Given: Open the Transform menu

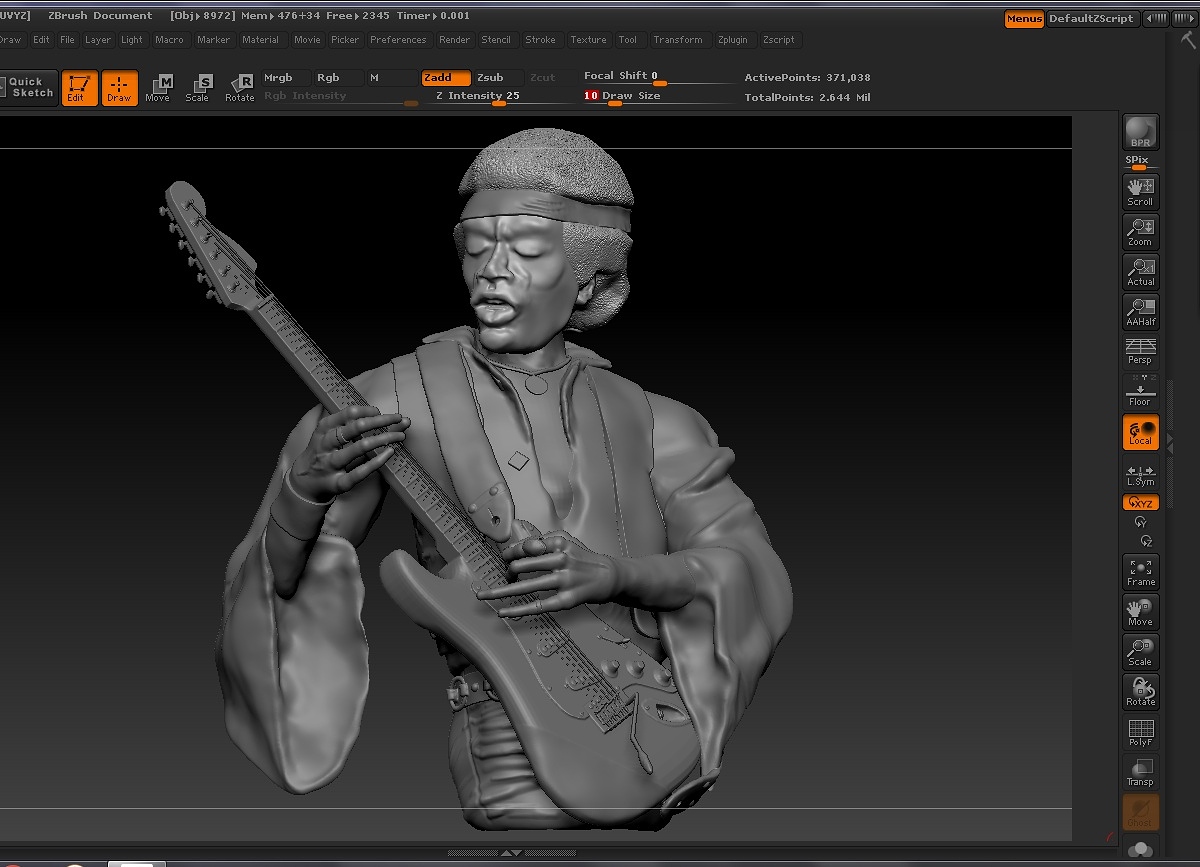Looking at the screenshot, I should pyautogui.click(x=678, y=40).
